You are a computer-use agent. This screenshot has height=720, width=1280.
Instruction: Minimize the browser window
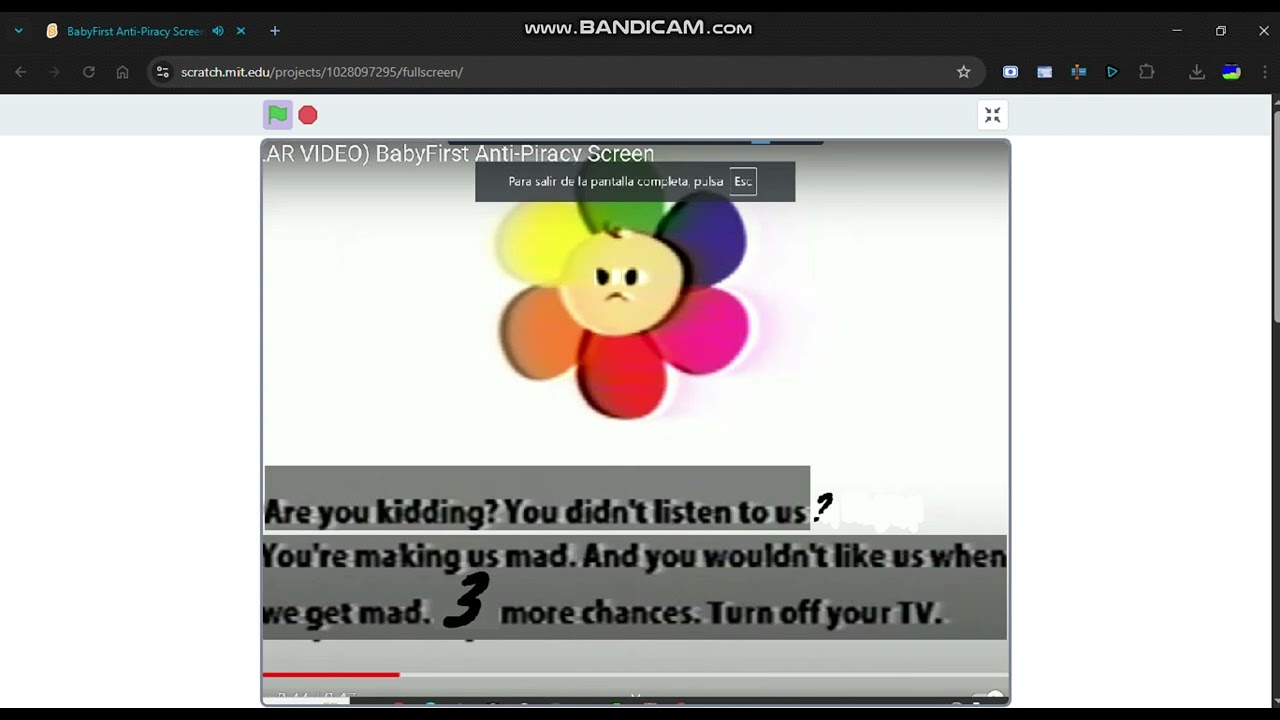click(x=1177, y=31)
